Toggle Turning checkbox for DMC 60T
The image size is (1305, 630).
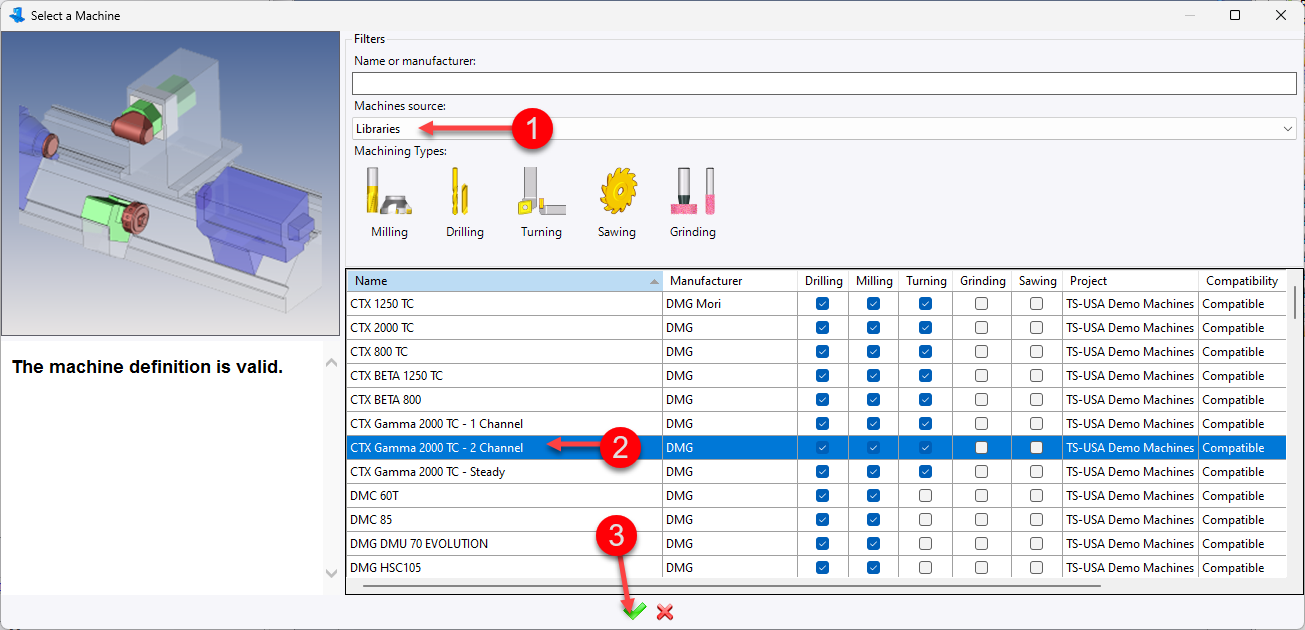pyautogui.click(x=925, y=496)
